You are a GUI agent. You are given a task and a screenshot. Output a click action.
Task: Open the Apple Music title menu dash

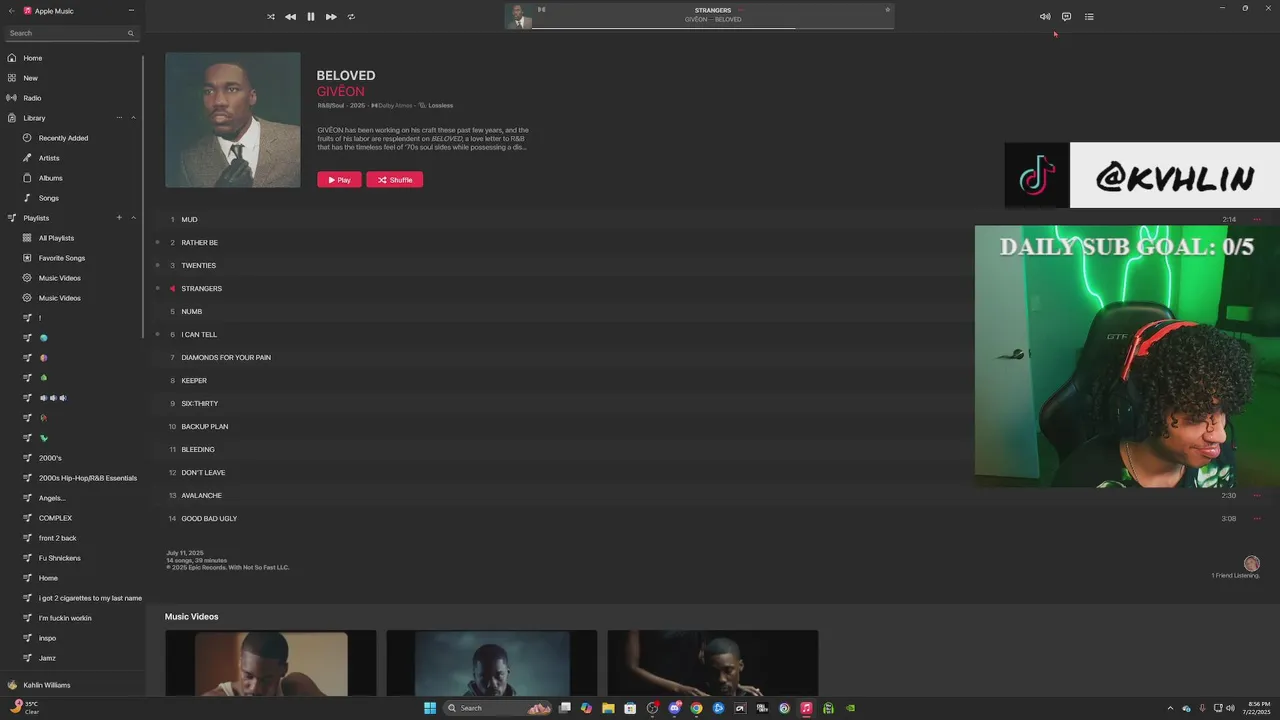click(131, 10)
